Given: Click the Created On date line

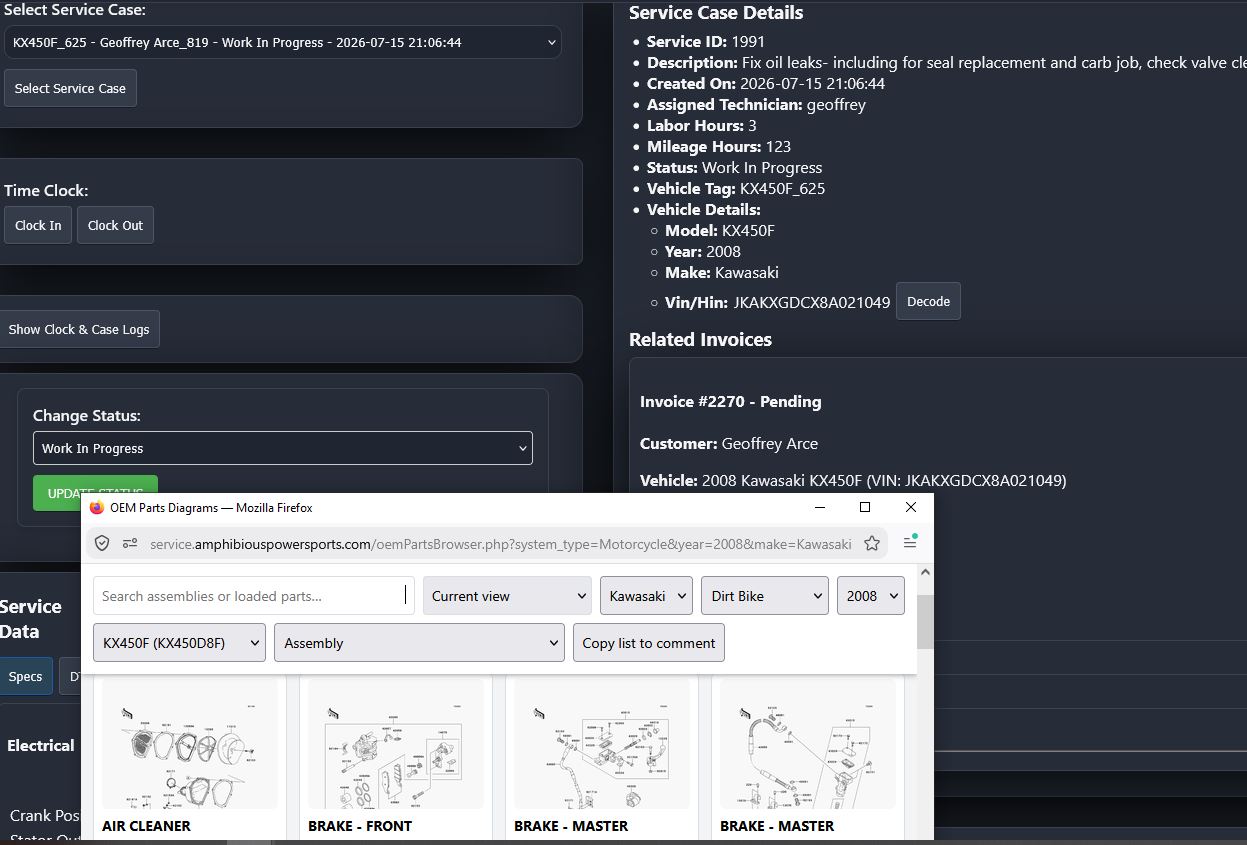Looking at the screenshot, I should click(x=766, y=83).
